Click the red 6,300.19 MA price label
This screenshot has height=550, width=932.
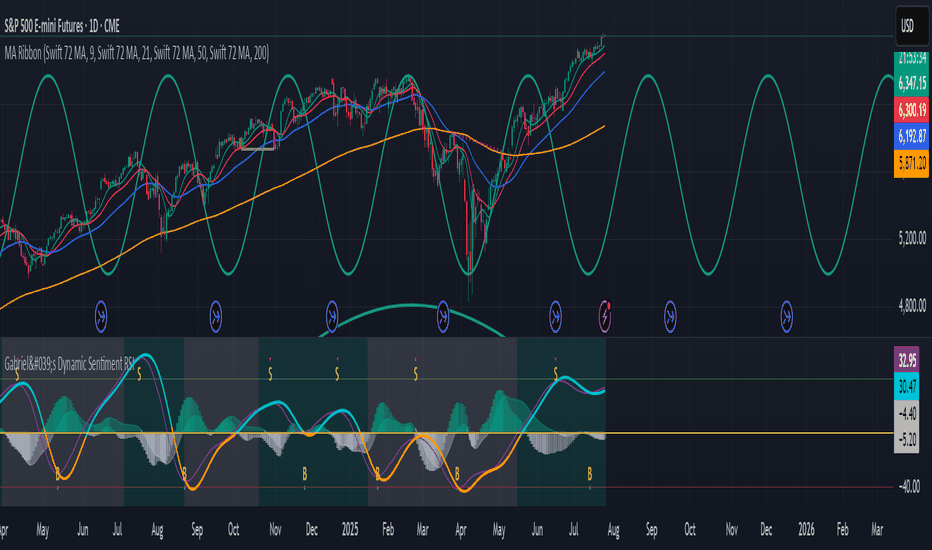tap(911, 110)
